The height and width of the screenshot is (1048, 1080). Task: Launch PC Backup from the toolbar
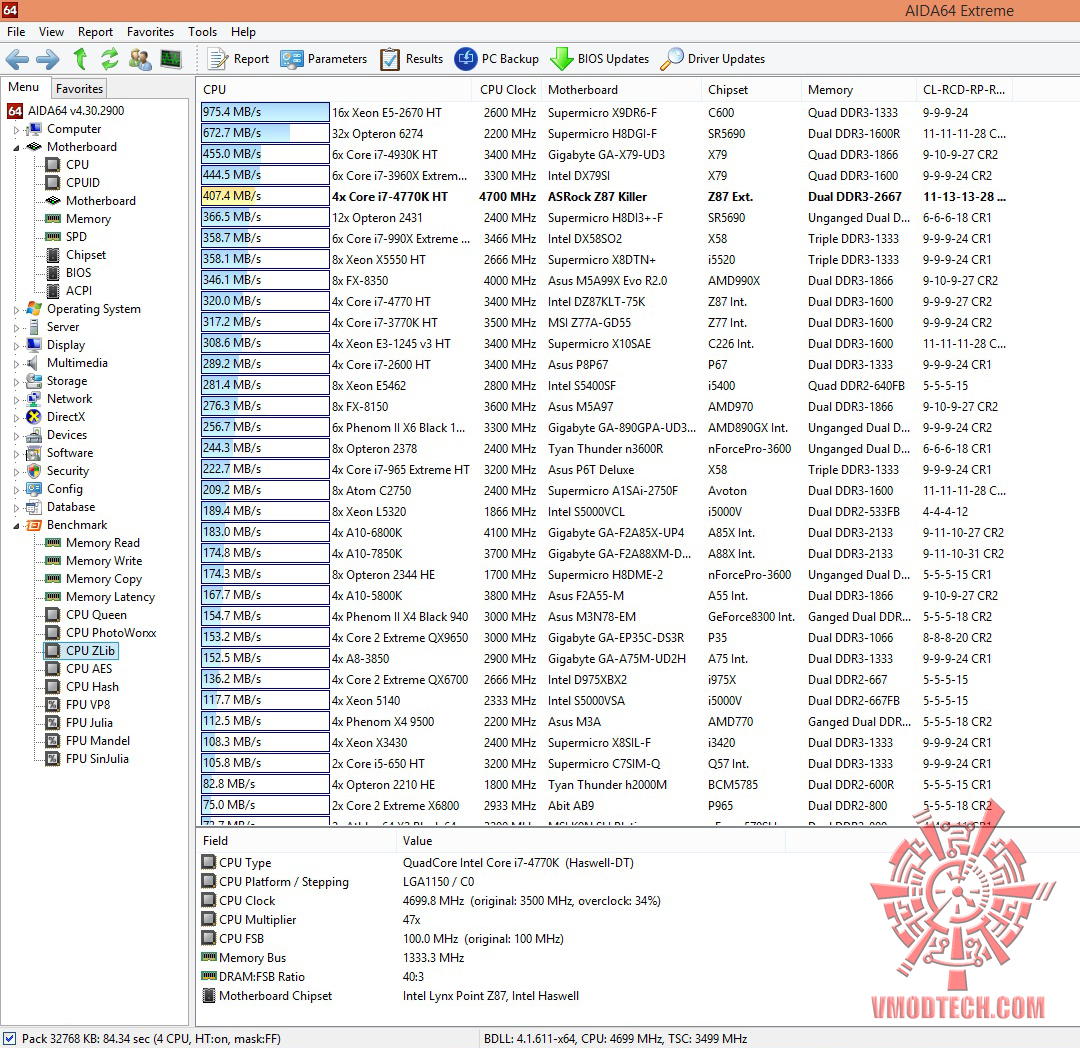(497, 59)
